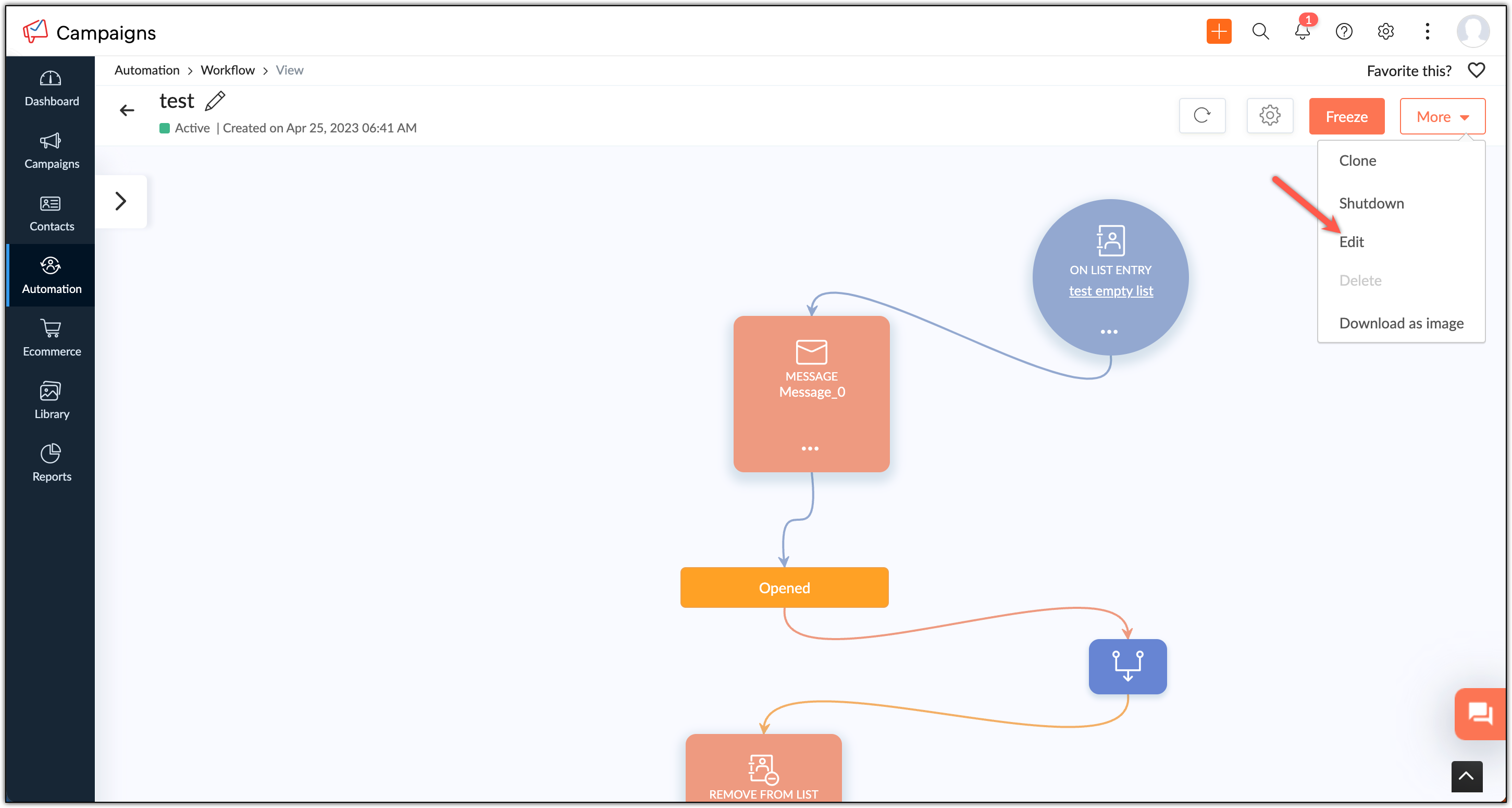Open workflow settings gear beside Freeze
The height and width of the screenshot is (808, 1512).
click(1270, 116)
